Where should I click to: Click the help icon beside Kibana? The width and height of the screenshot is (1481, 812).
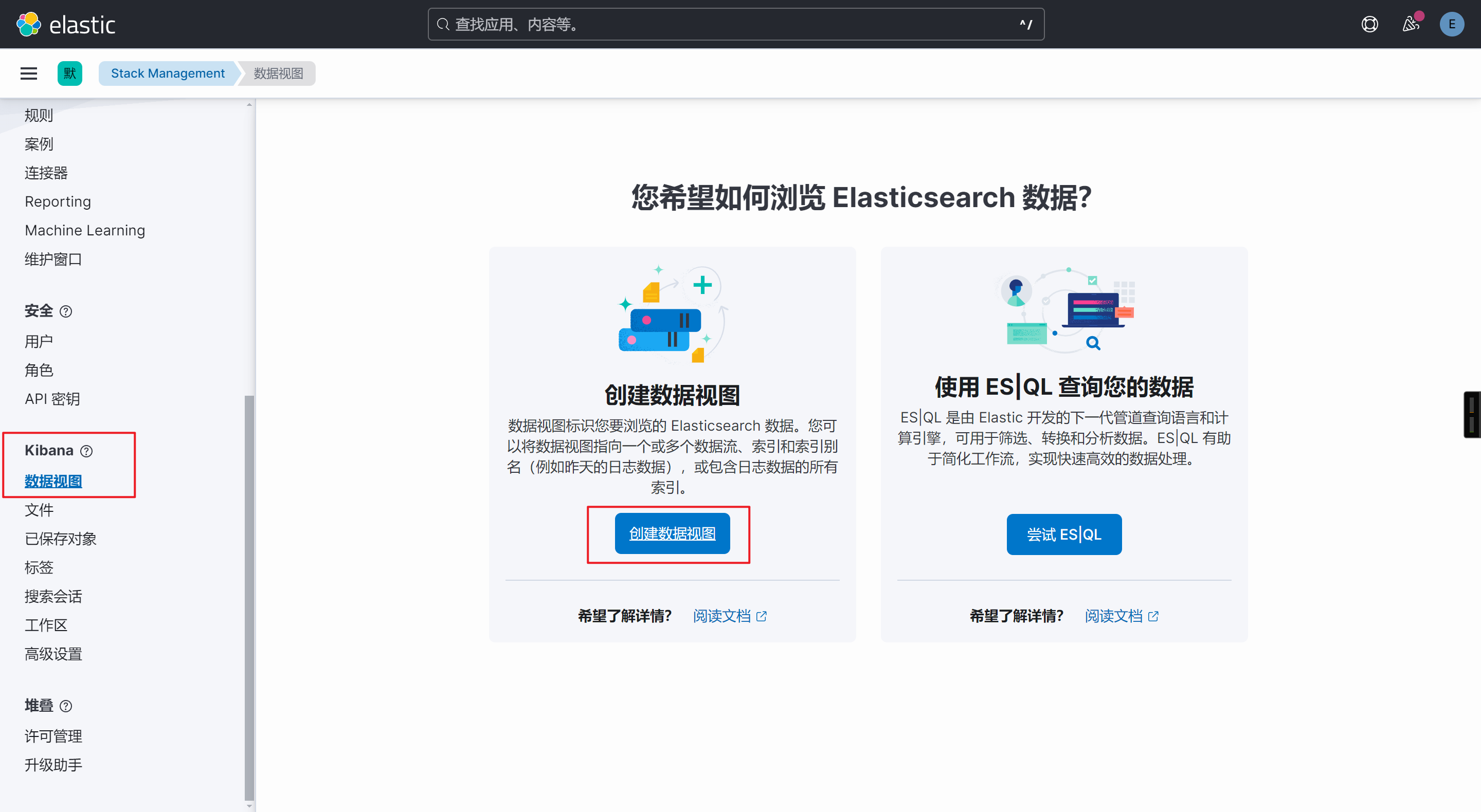pyautogui.click(x=86, y=451)
